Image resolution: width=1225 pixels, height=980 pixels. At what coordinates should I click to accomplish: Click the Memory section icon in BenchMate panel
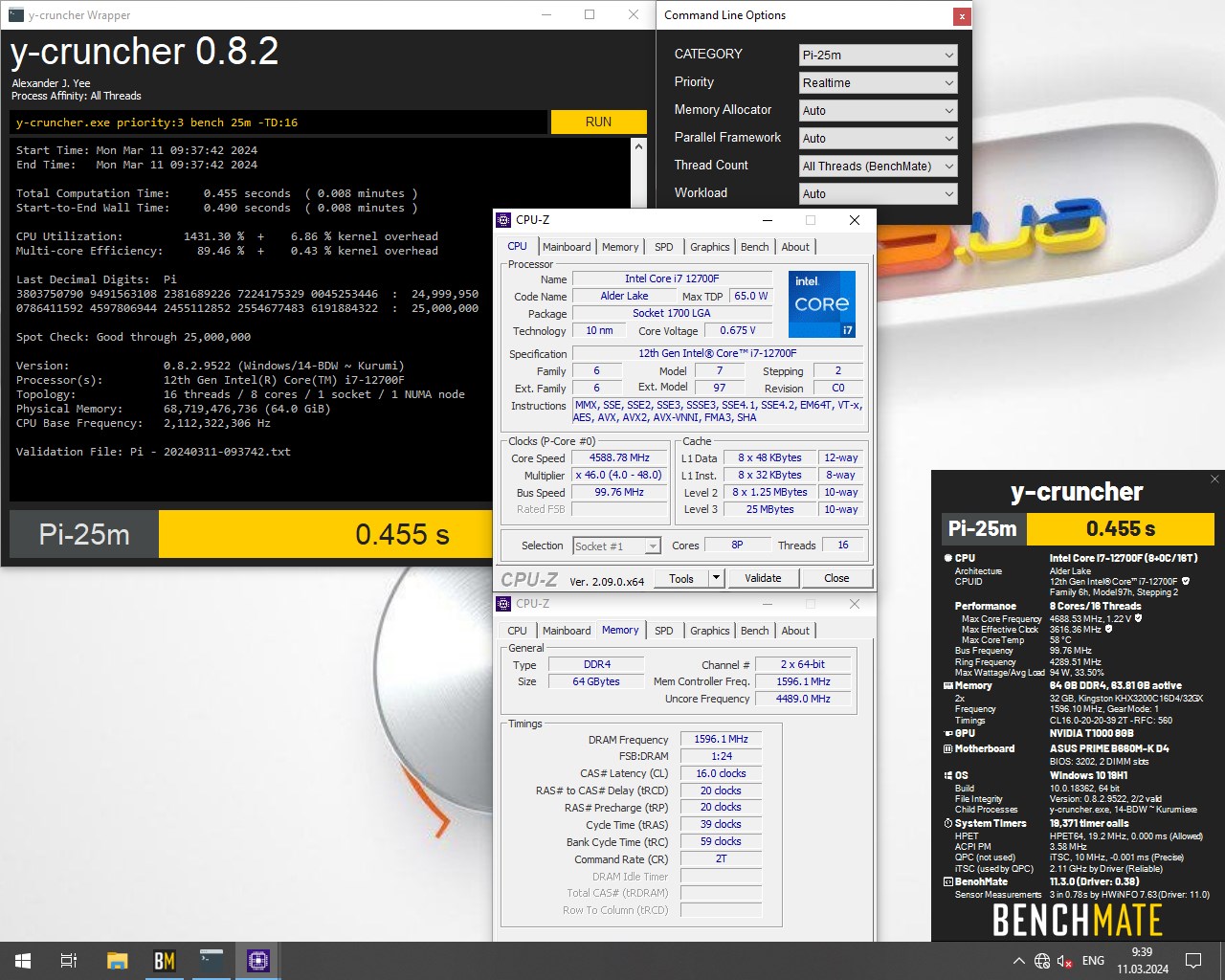947,685
